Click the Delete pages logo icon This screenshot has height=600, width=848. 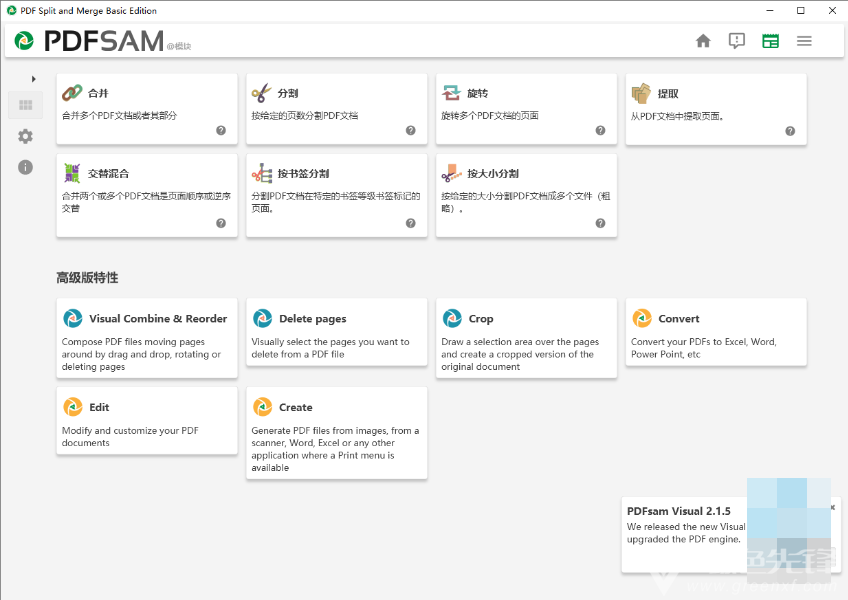(x=263, y=318)
